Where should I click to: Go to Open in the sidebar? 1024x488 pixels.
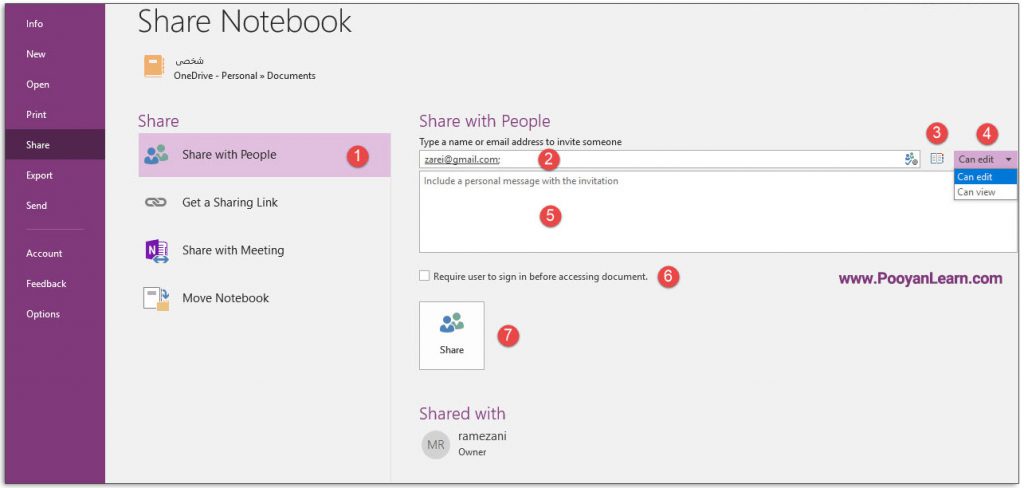click(x=37, y=84)
